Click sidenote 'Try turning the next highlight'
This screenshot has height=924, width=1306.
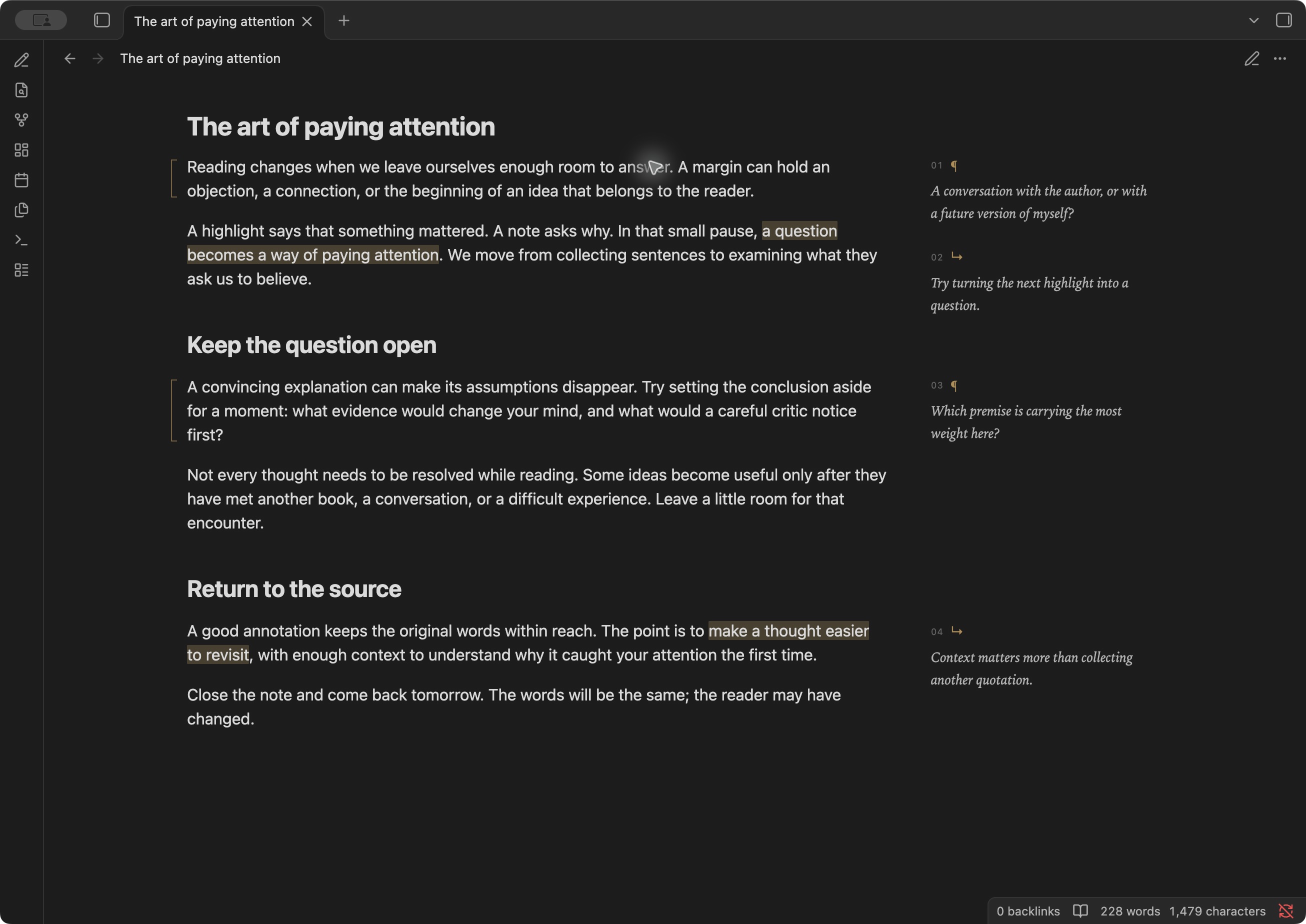click(1029, 294)
